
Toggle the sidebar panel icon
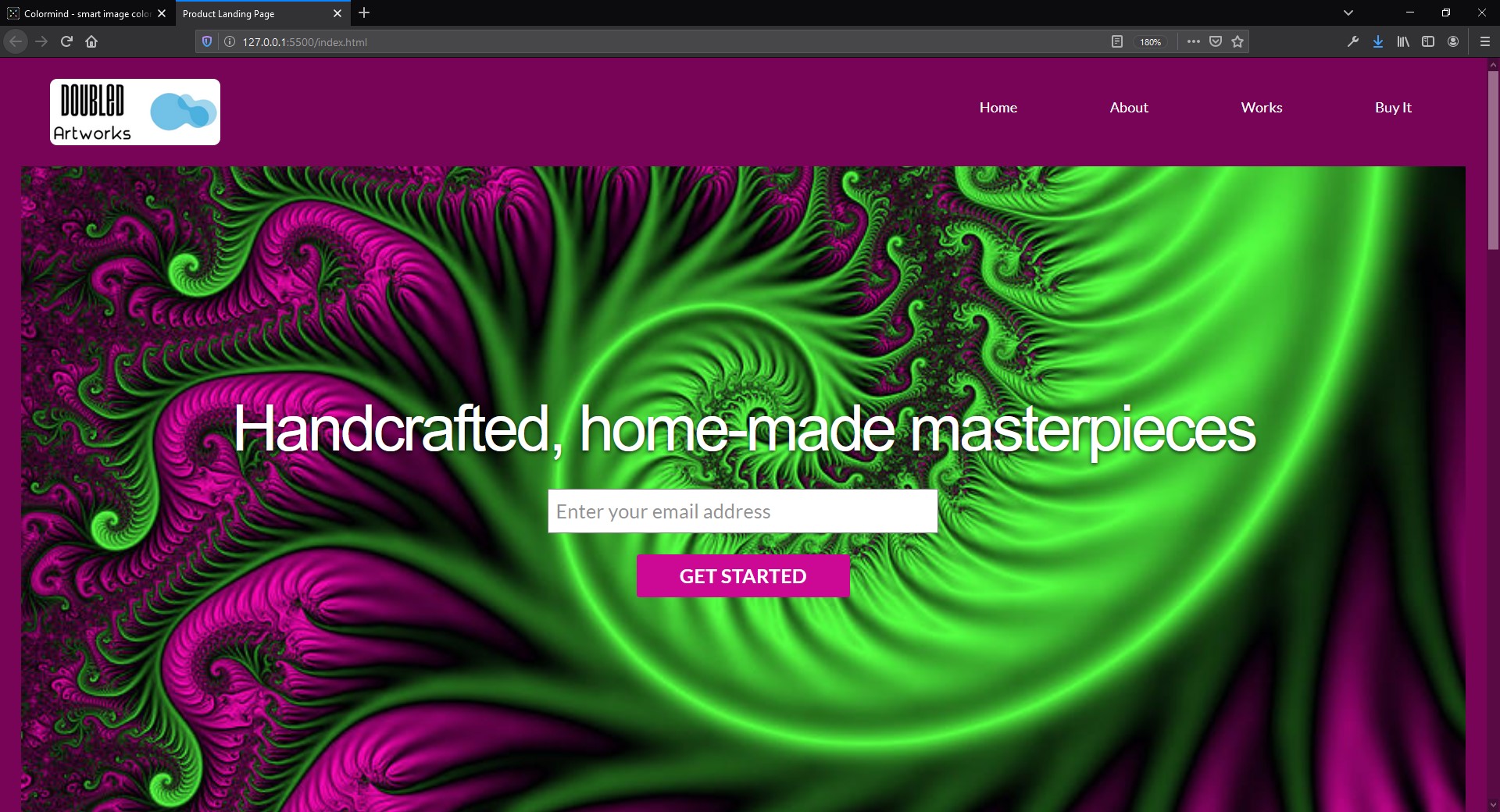[1428, 41]
